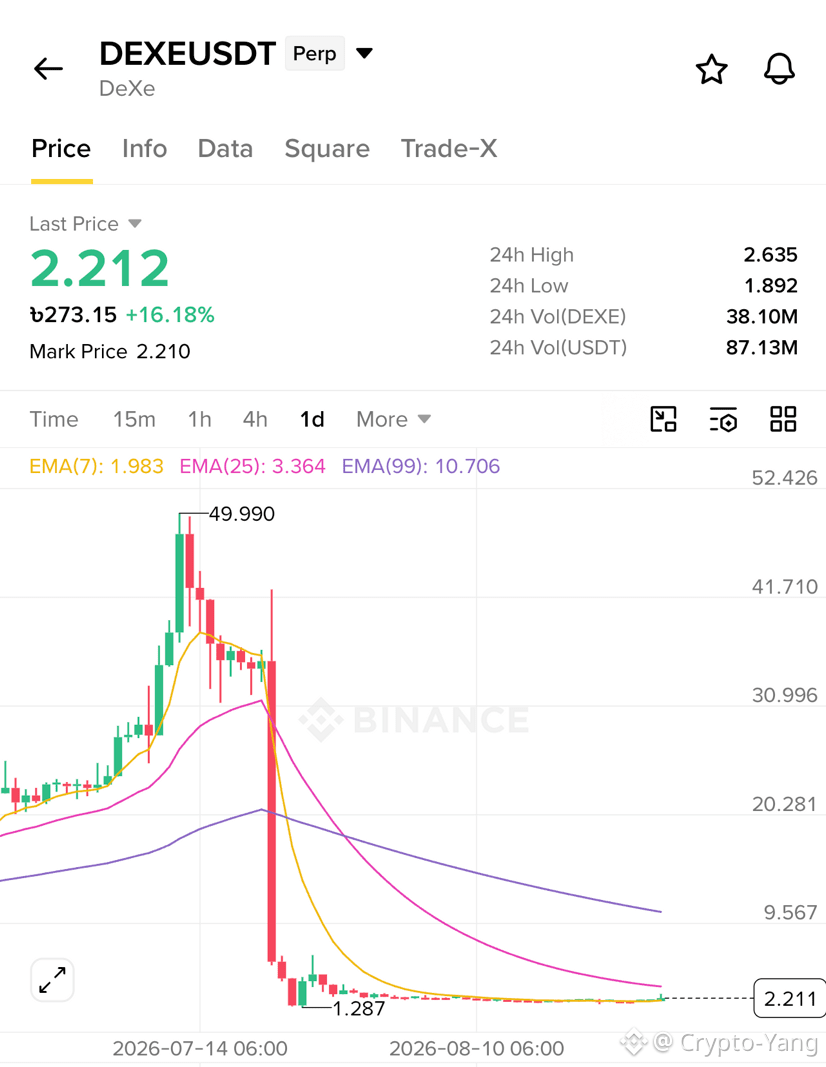Click the 9.567 price axis label

tap(791, 912)
